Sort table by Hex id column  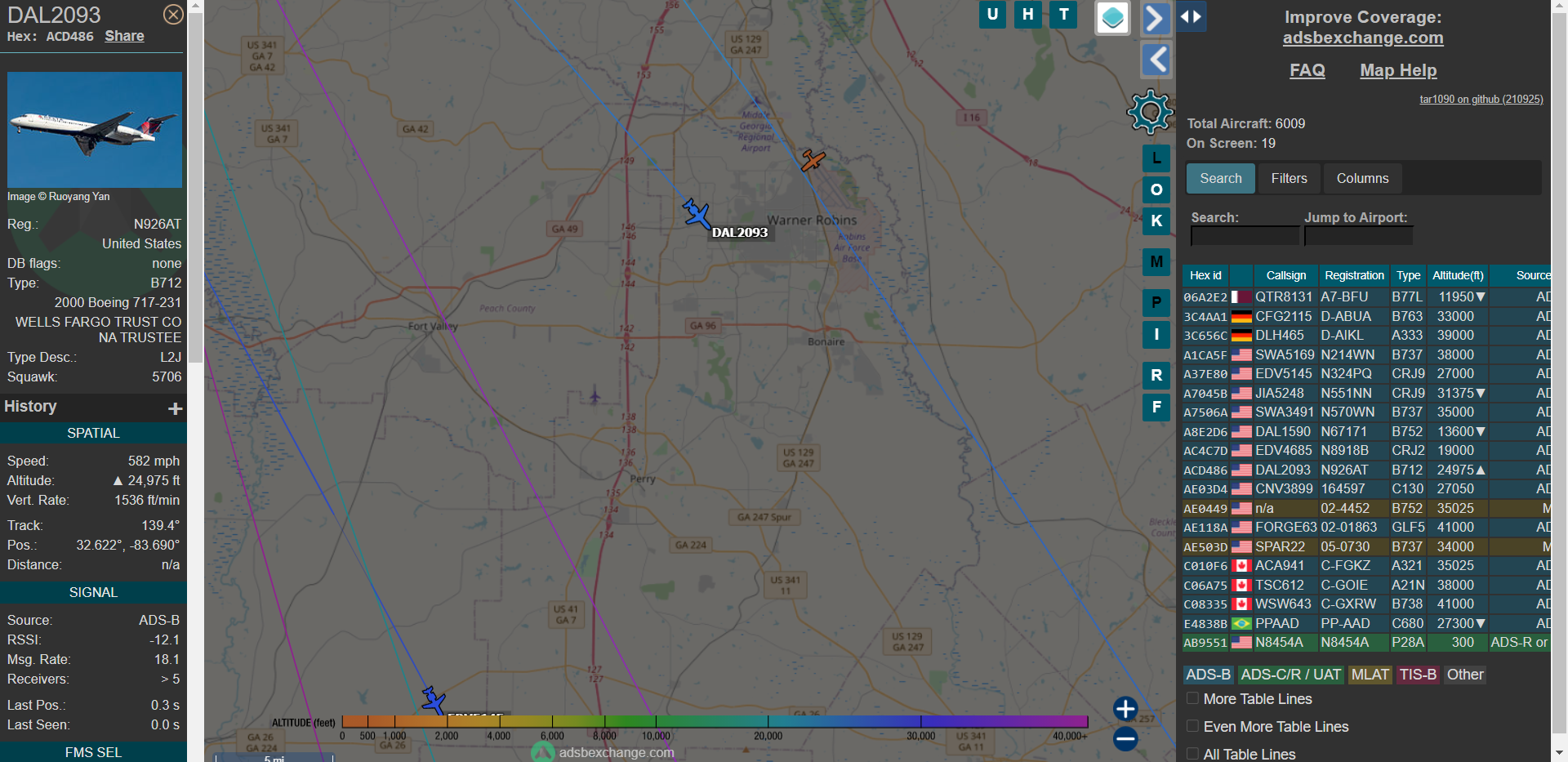(1205, 275)
